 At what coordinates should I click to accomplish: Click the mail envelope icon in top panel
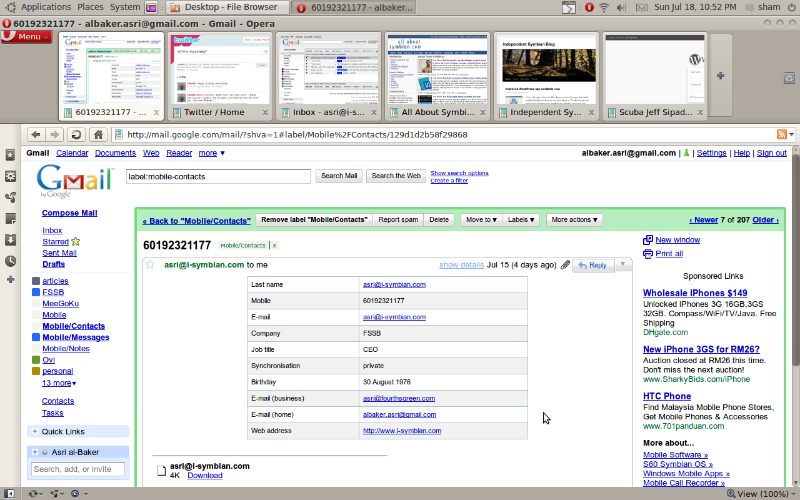coord(641,7)
